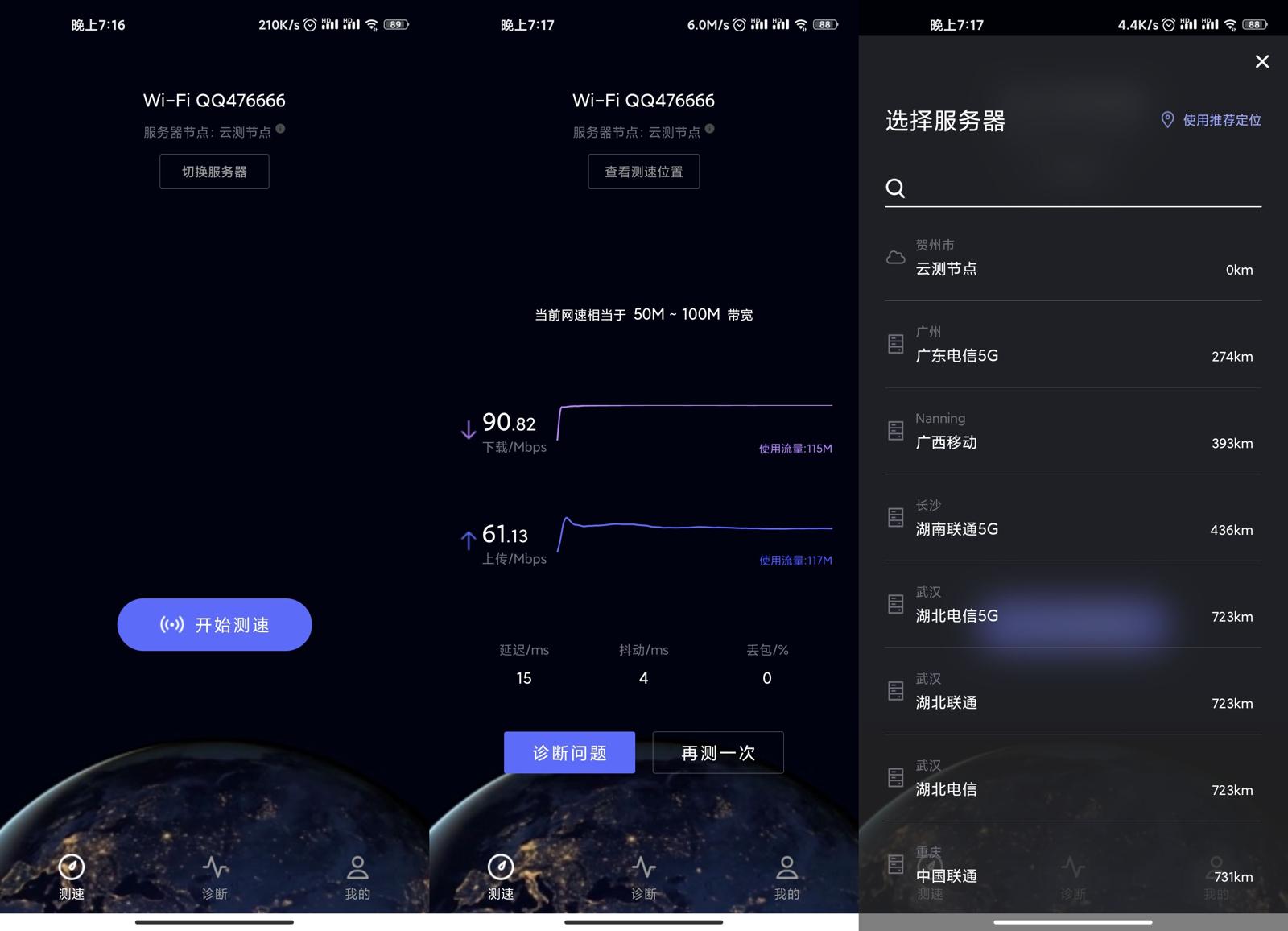Tap 再测一次 to retest
This screenshot has width=1288, height=931.
click(717, 752)
